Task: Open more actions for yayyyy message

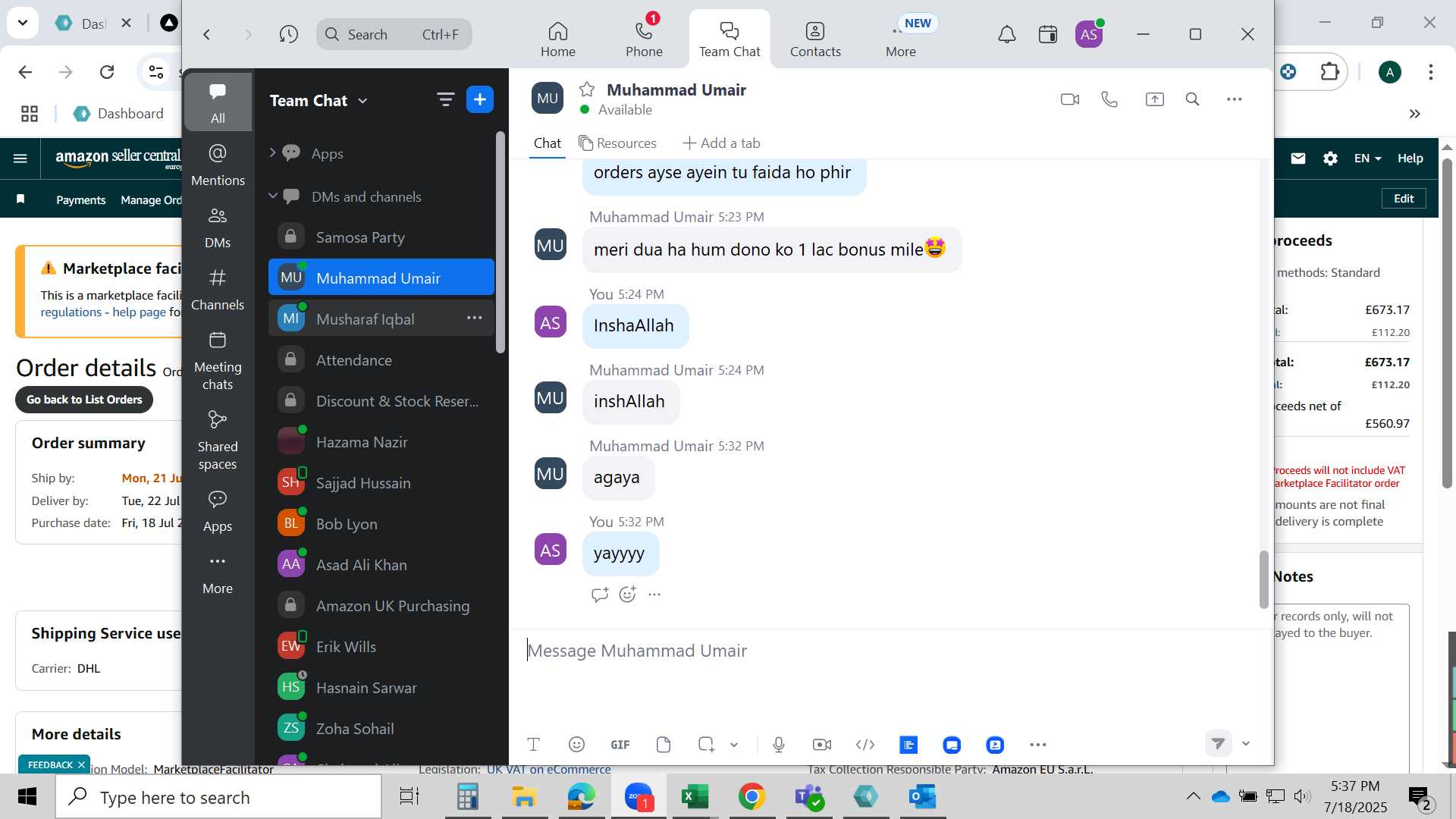Action: point(654,595)
